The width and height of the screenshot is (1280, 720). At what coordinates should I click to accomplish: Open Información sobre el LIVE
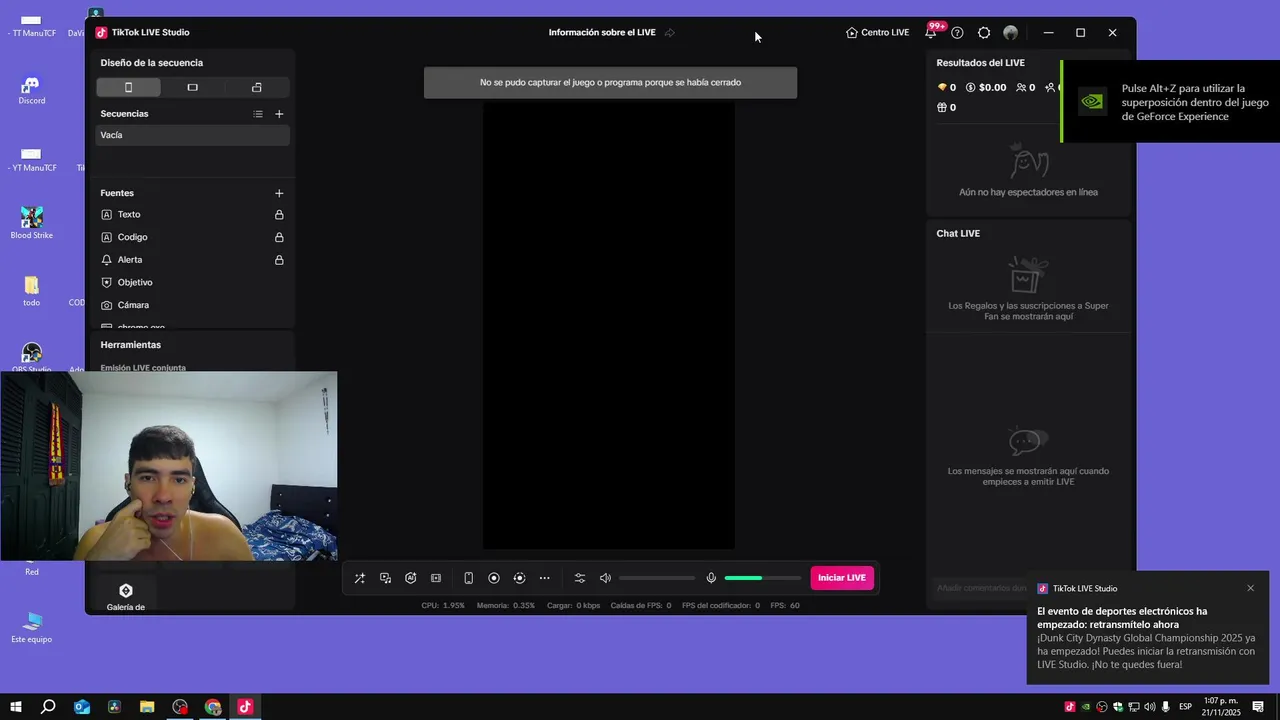click(602, 33)
